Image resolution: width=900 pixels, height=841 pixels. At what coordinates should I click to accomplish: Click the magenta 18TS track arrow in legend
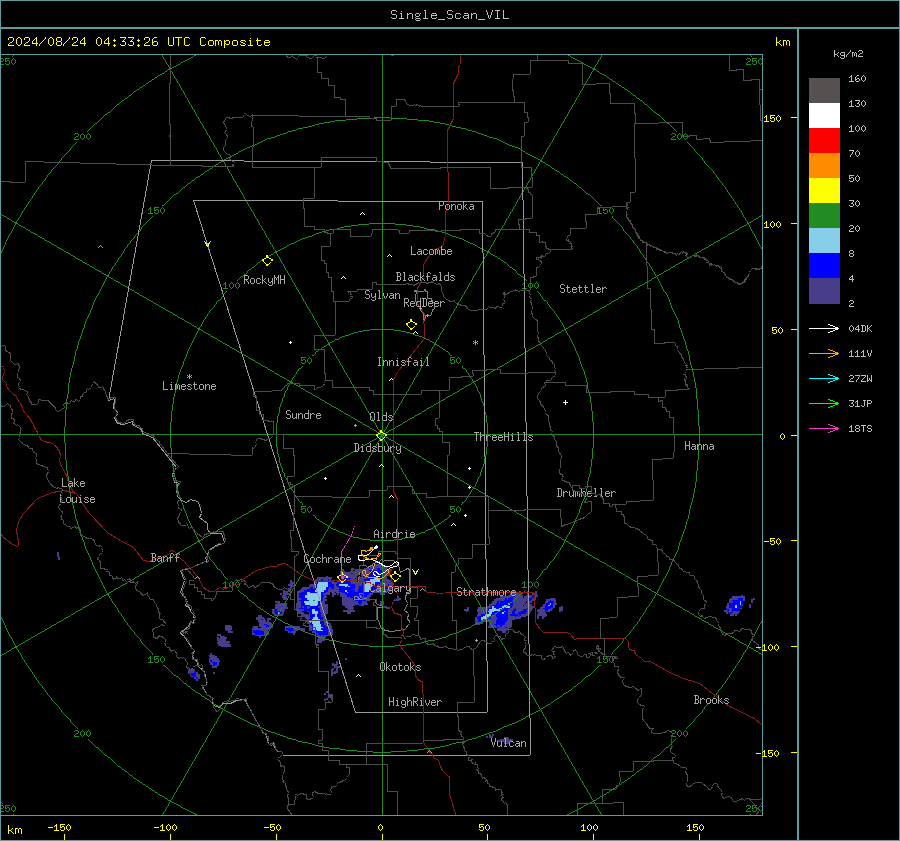point(824,428)
